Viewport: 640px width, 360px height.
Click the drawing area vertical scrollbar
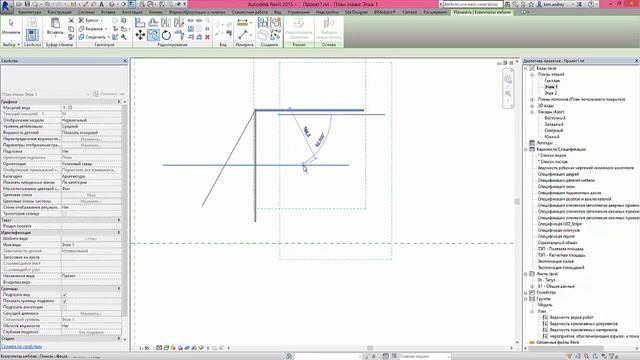point(517,202)
